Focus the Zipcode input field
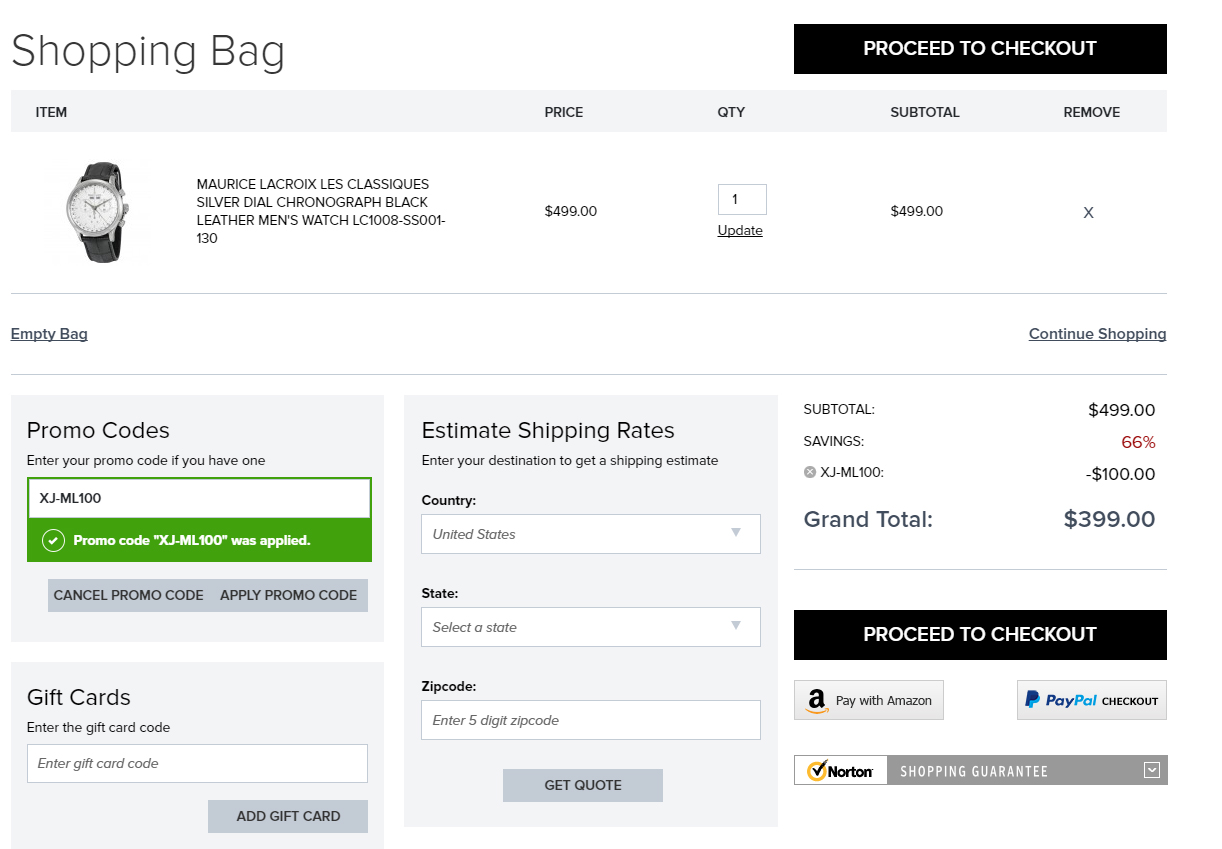This screenshot has width=1222, height=849. (590, 720)
